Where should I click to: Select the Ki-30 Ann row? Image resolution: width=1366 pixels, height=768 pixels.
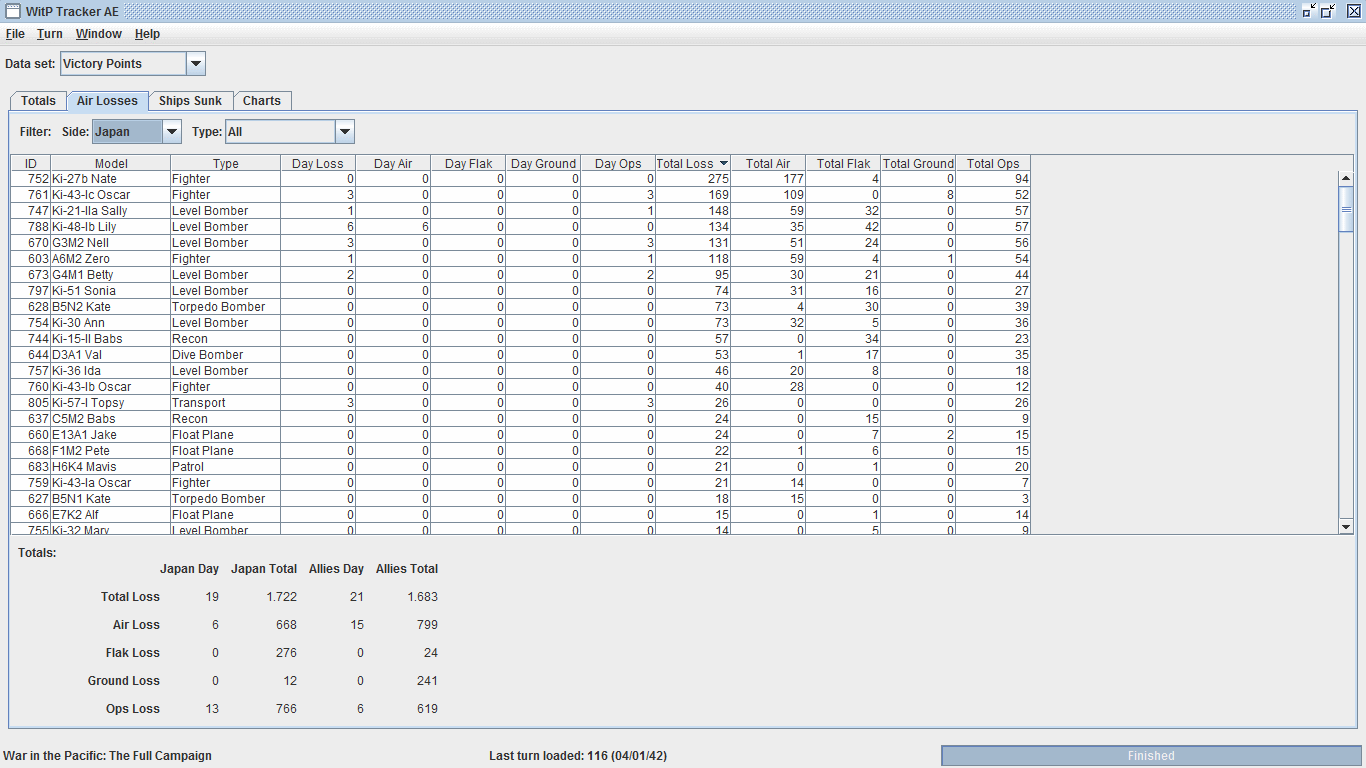click(x=521, y=323)
